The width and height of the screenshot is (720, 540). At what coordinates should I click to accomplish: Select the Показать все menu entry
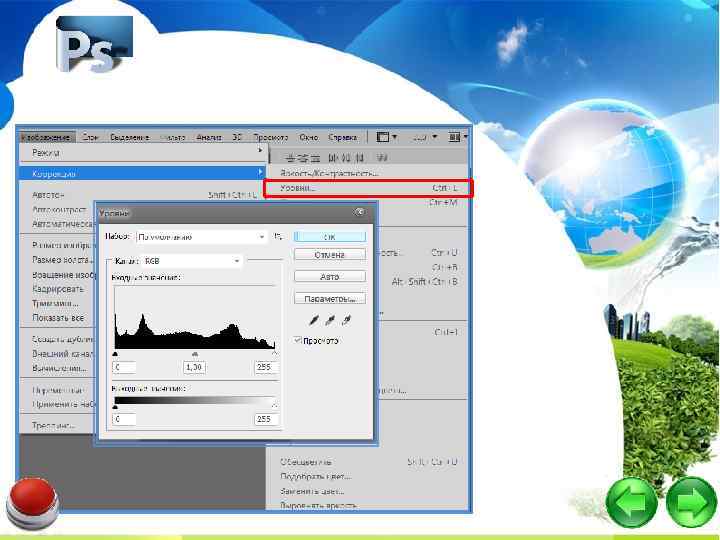tap(58, 317)
